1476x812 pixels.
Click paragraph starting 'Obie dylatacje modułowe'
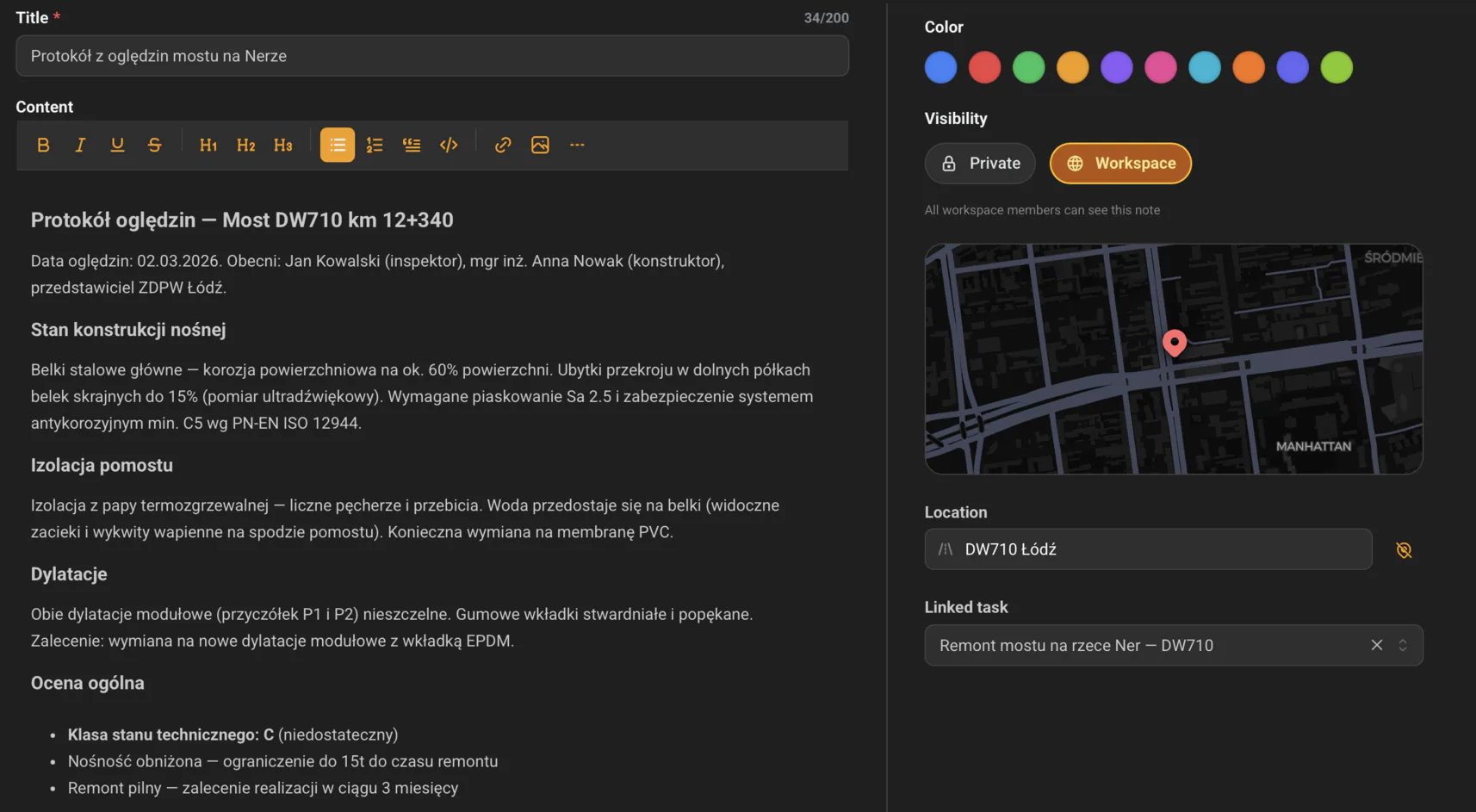[392, 627]
